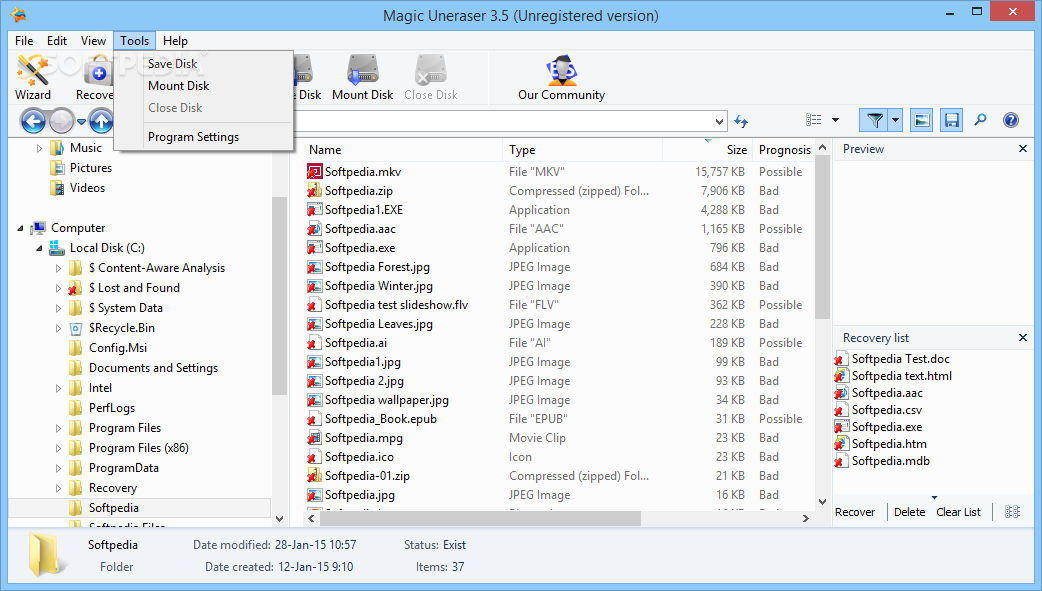The width and height of the screenshot is (1042, 591).
Task: Expand the Recovery folder node
Action: coord(58,488)
